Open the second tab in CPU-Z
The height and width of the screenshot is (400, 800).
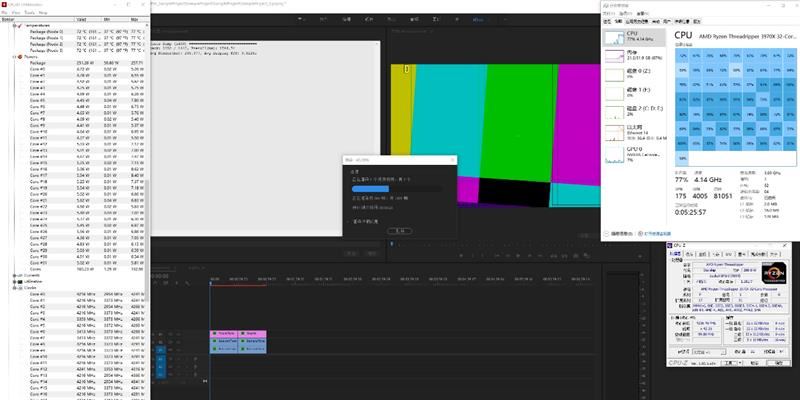tap(689, 254)
